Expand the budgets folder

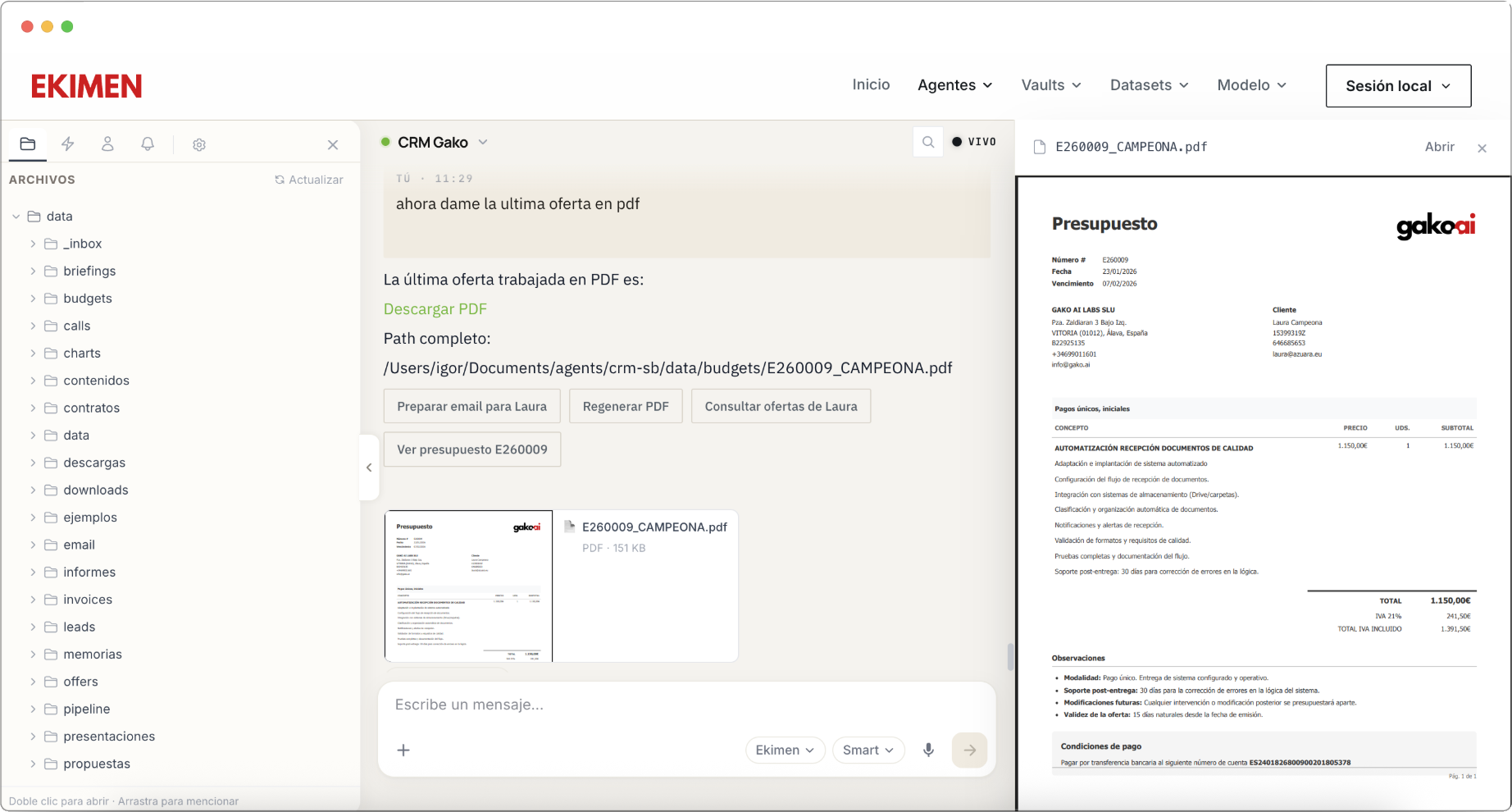pos(33,299)
